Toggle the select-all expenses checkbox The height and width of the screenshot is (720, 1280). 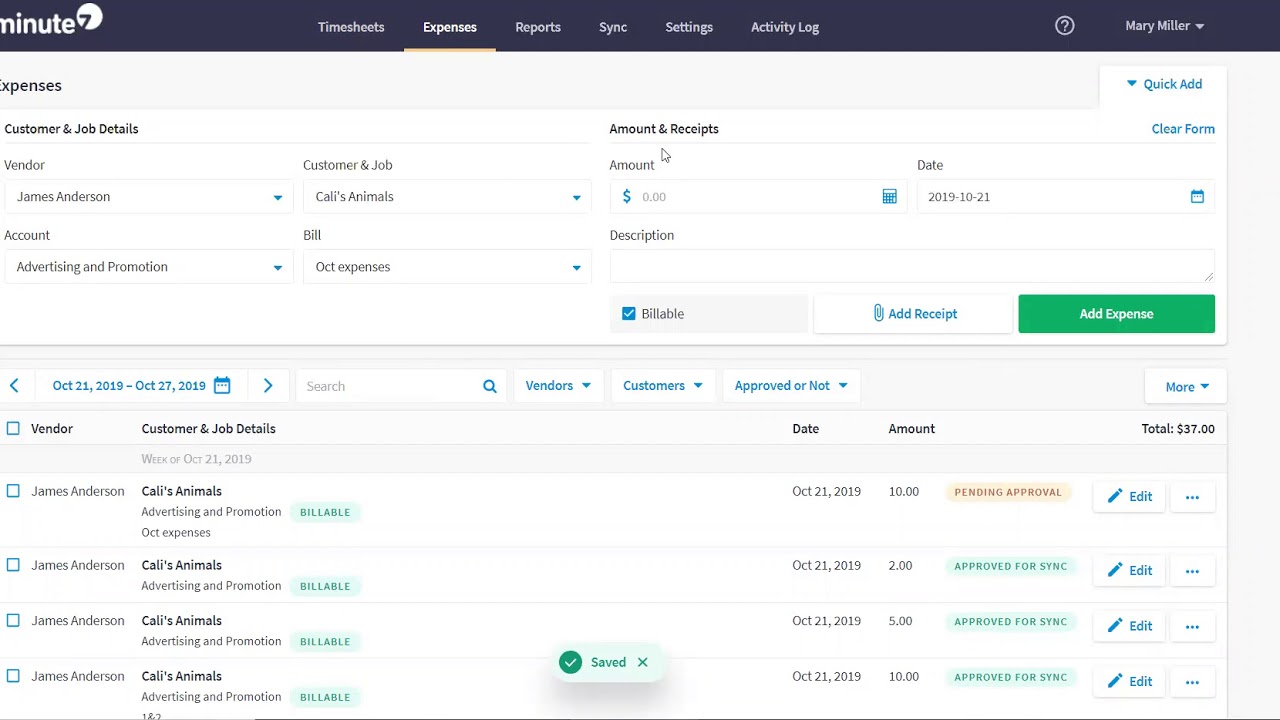[13, 429]
